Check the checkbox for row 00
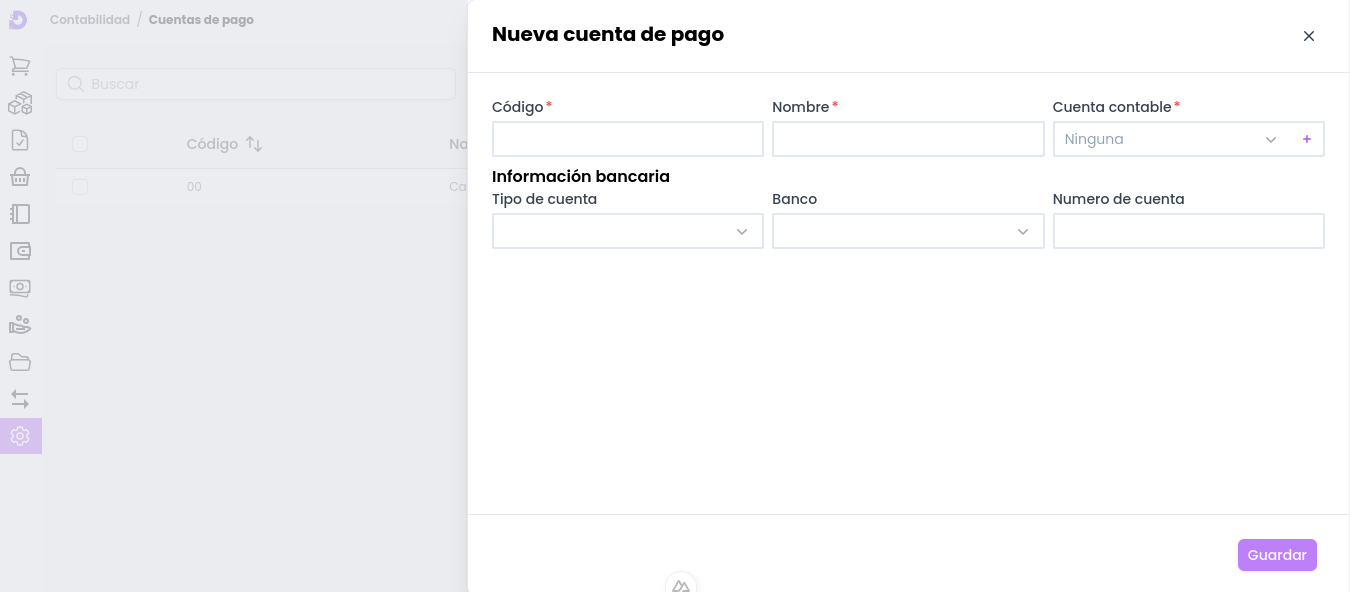Image resolution: width=1350 pixels, height=592 pixels. (x=80, y=187)
